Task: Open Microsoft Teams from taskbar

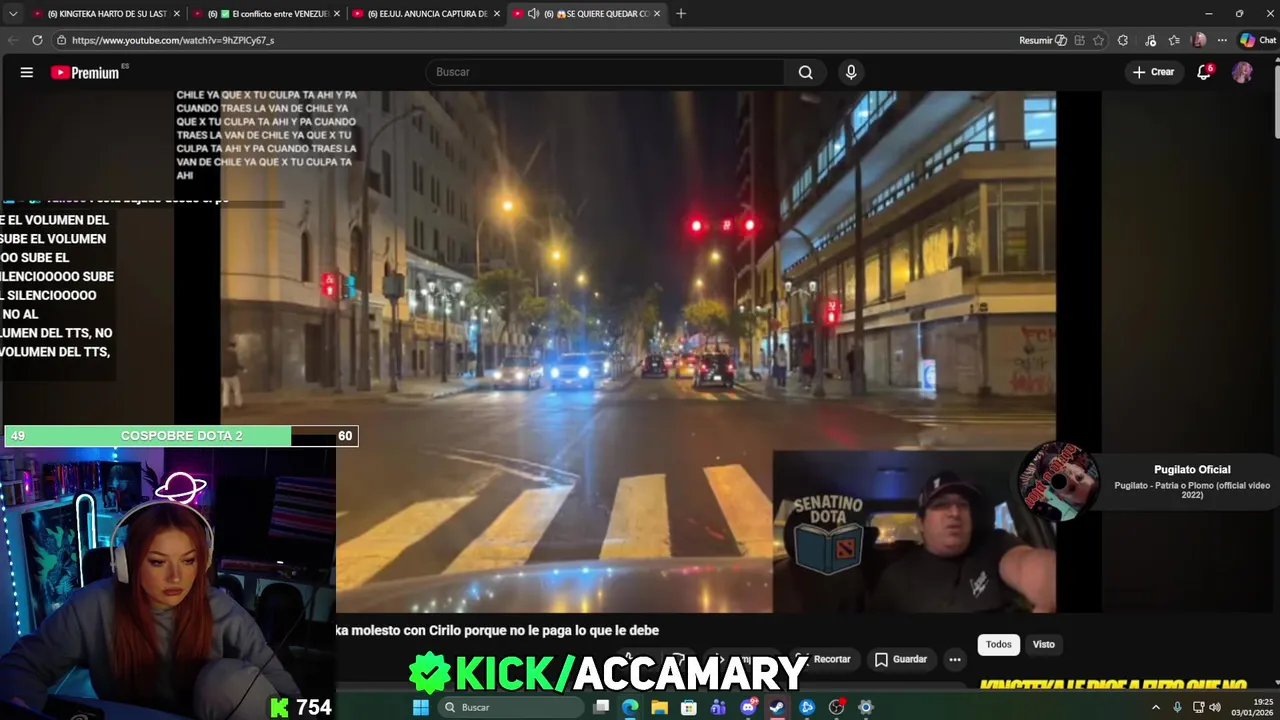Action: (718, 707)
